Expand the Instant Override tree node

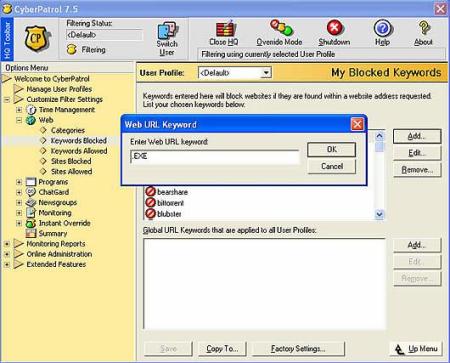[x=19, y=223]
